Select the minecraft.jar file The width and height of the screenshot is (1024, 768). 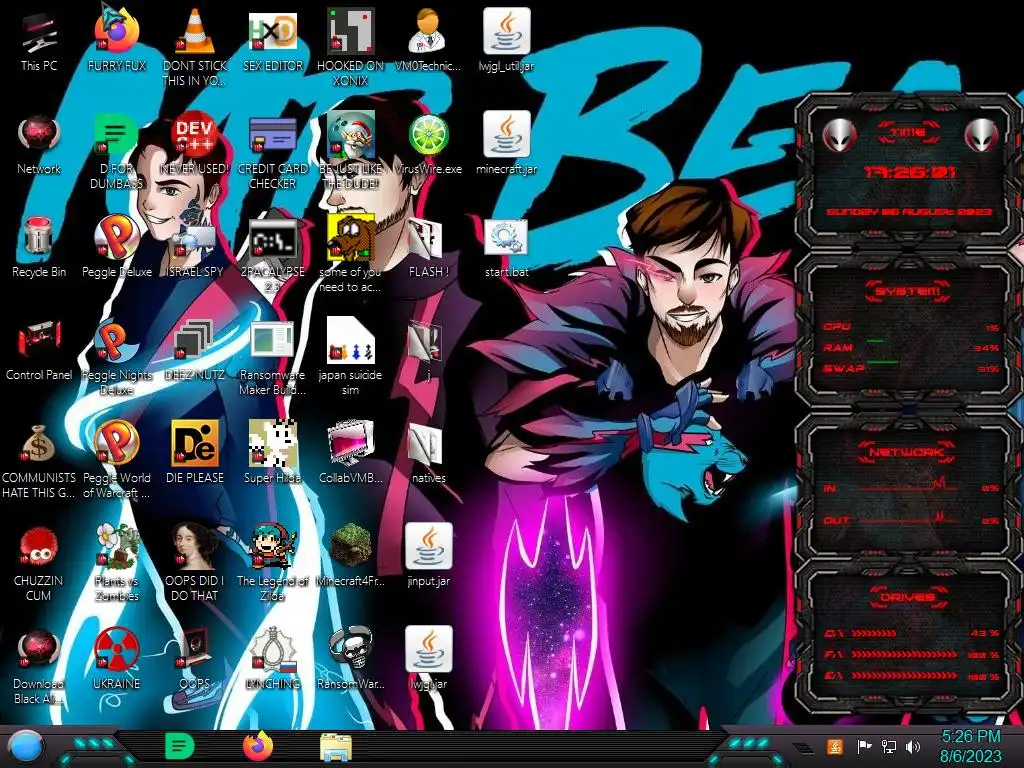[507, 135]
